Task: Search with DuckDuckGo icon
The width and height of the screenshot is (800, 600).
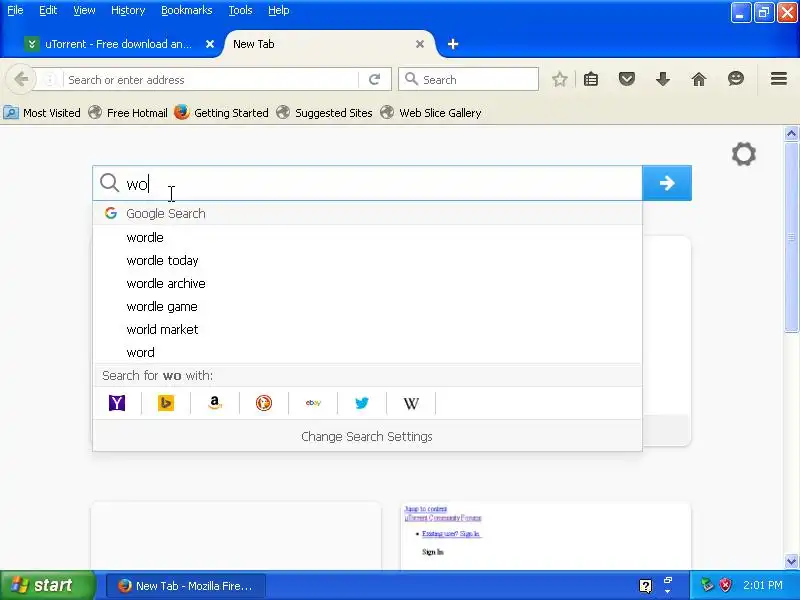Action: (x=264, y=403)
